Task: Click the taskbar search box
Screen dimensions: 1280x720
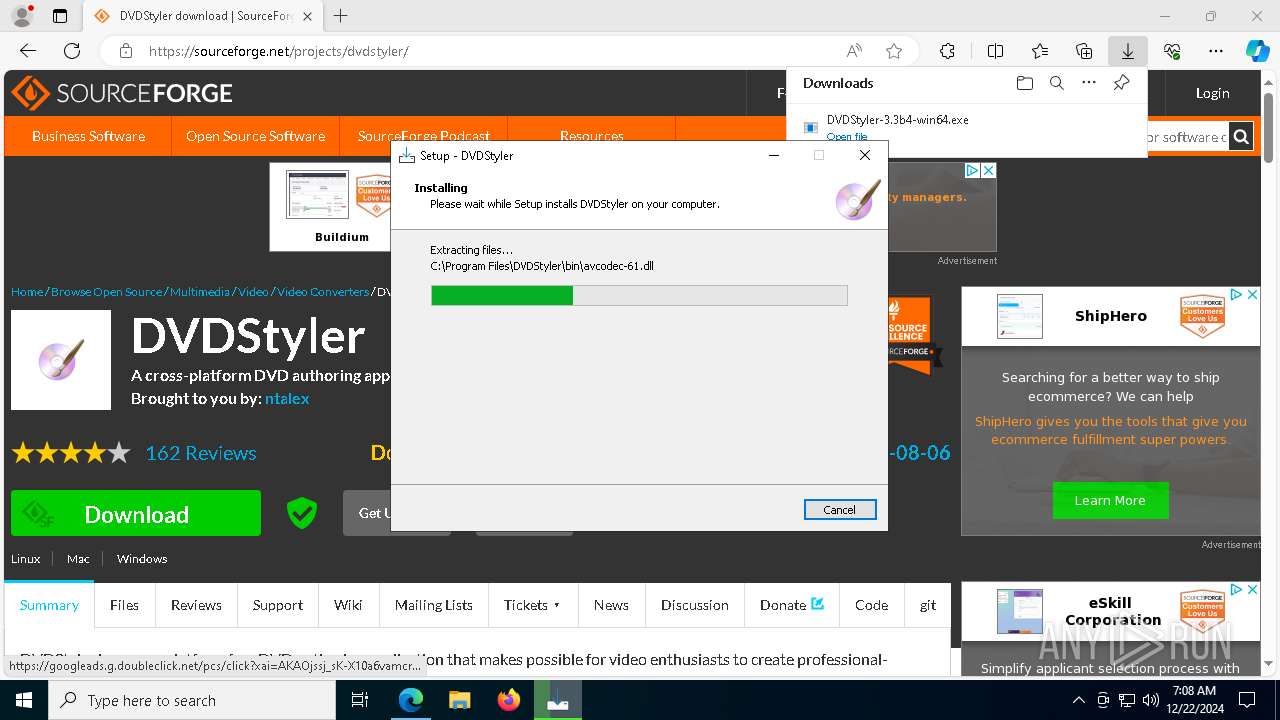Action: pos(192,700)
